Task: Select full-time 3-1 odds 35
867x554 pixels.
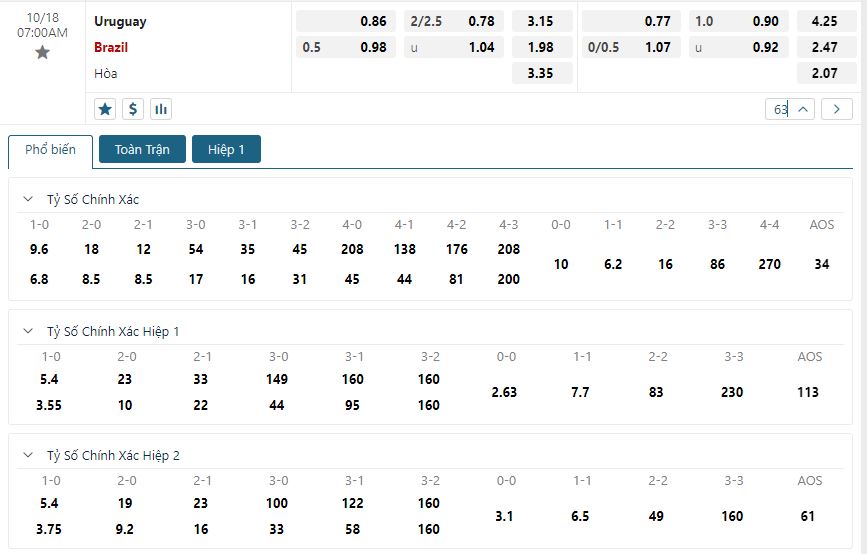Action: click(248, 249)
